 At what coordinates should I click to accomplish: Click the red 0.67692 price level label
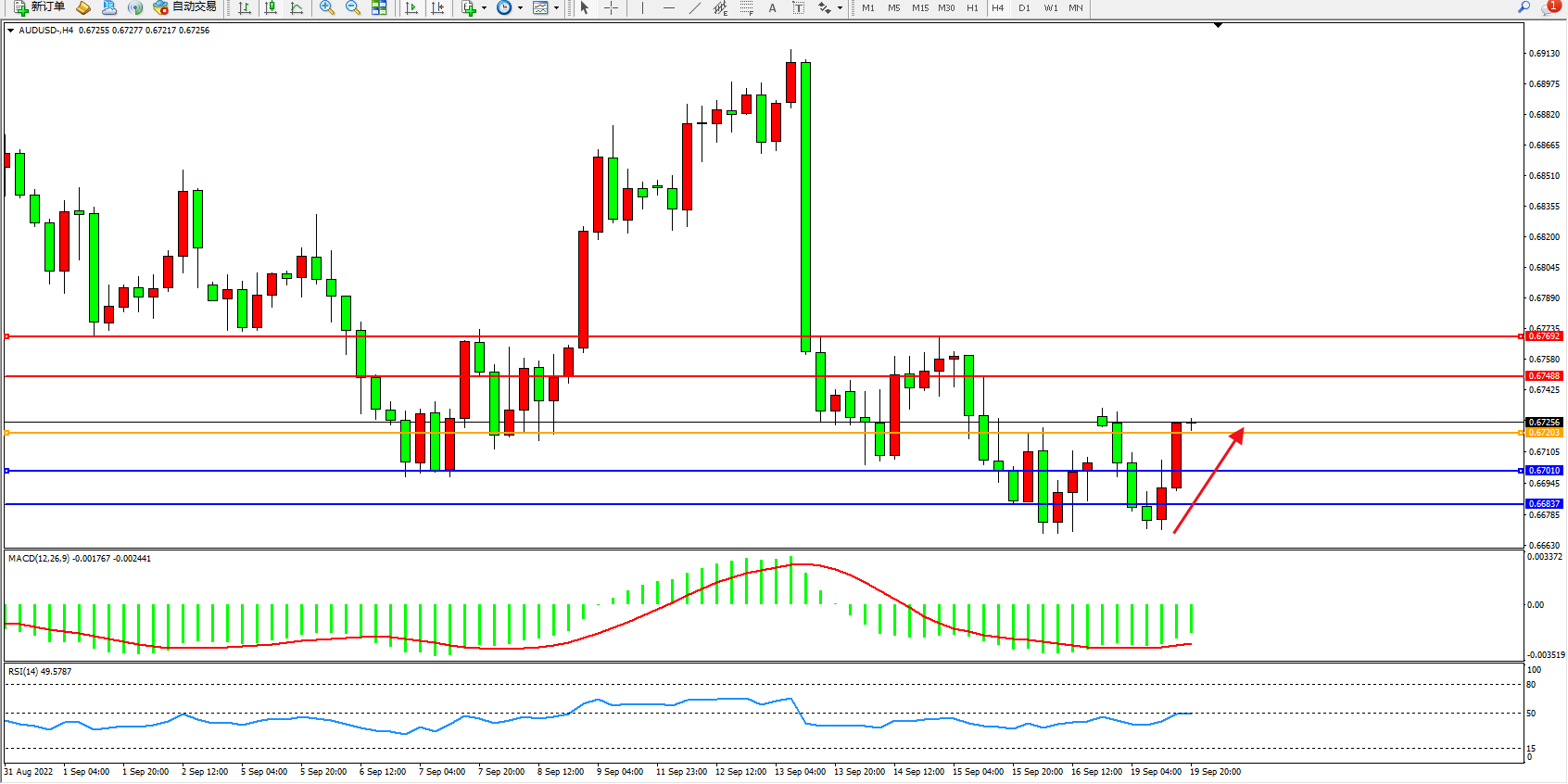(1544, 336)
